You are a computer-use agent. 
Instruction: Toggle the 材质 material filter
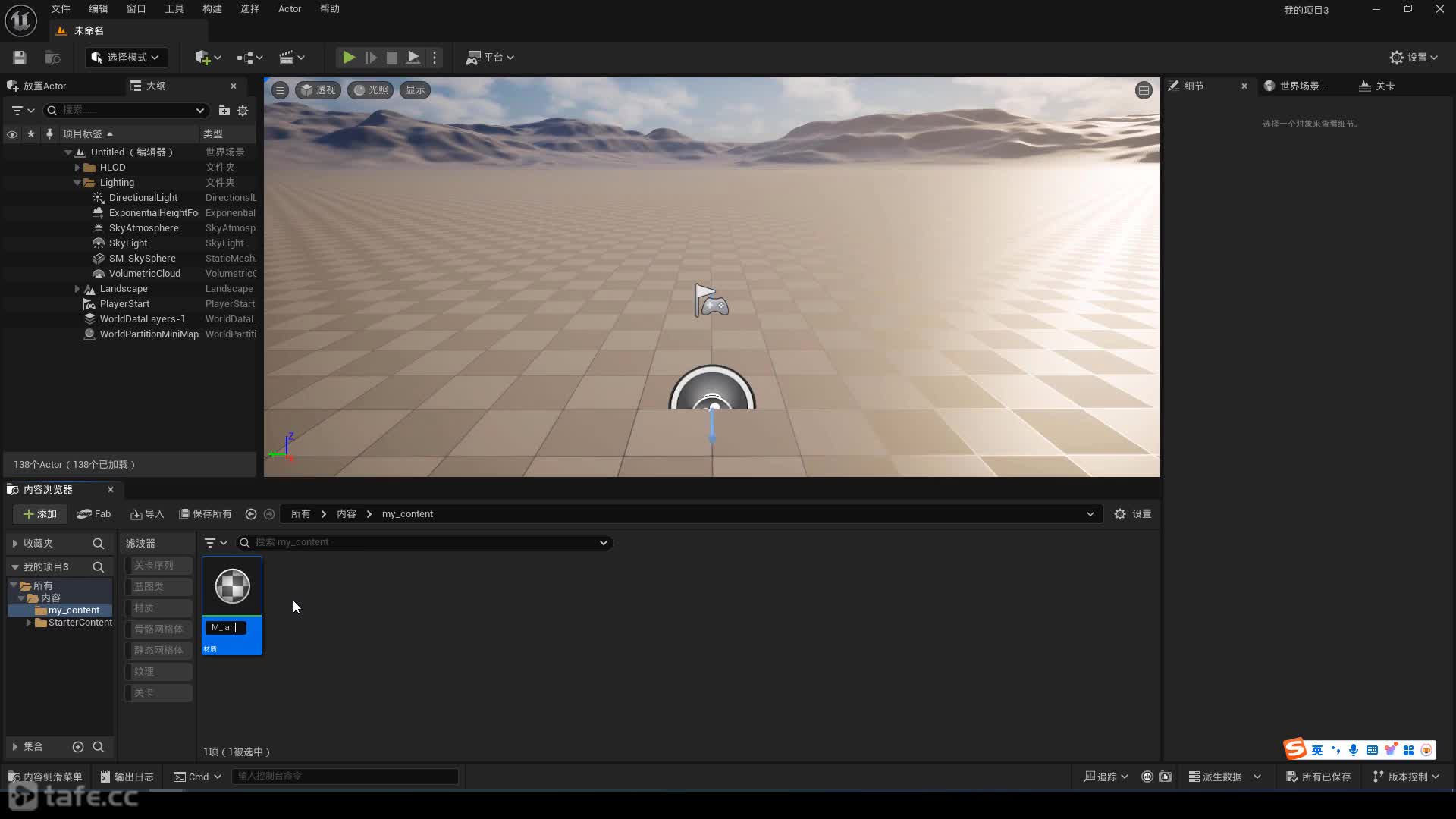pos(158,608)
